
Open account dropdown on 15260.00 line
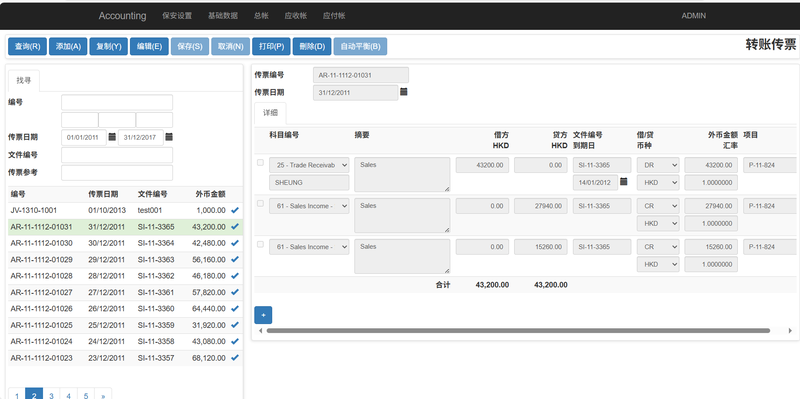[309, 247]
